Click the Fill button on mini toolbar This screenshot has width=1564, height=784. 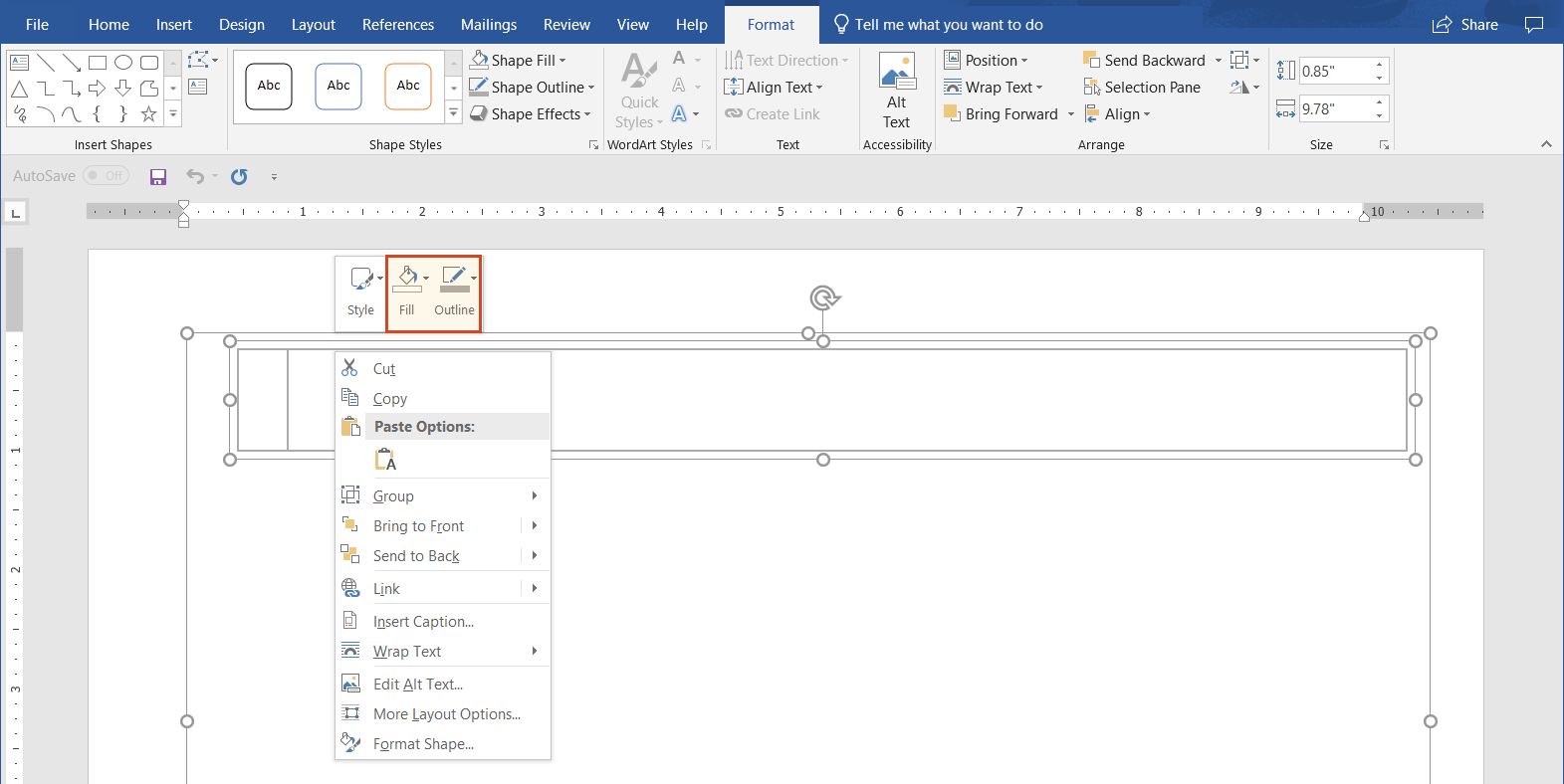(x=407, y=289)
